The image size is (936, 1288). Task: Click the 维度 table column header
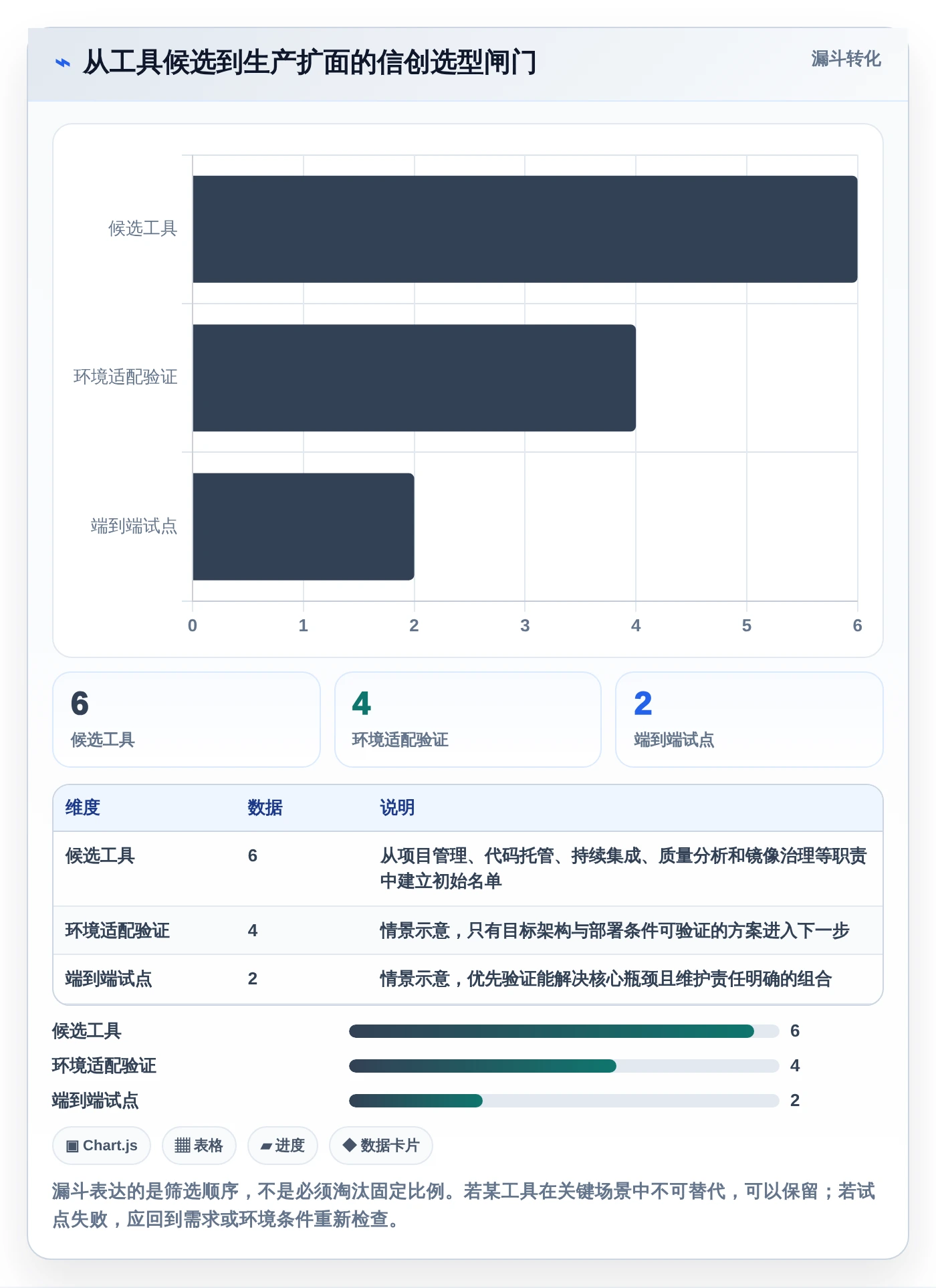(82, 808)
